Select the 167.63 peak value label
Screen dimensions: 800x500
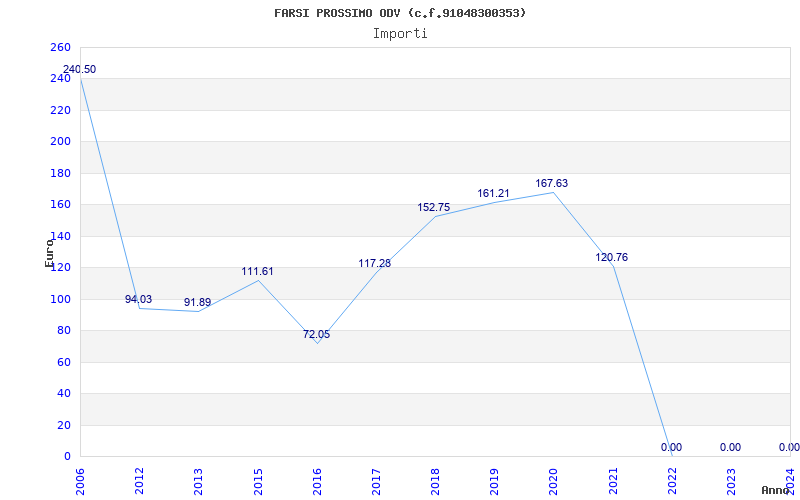click(x=552, y=183)
